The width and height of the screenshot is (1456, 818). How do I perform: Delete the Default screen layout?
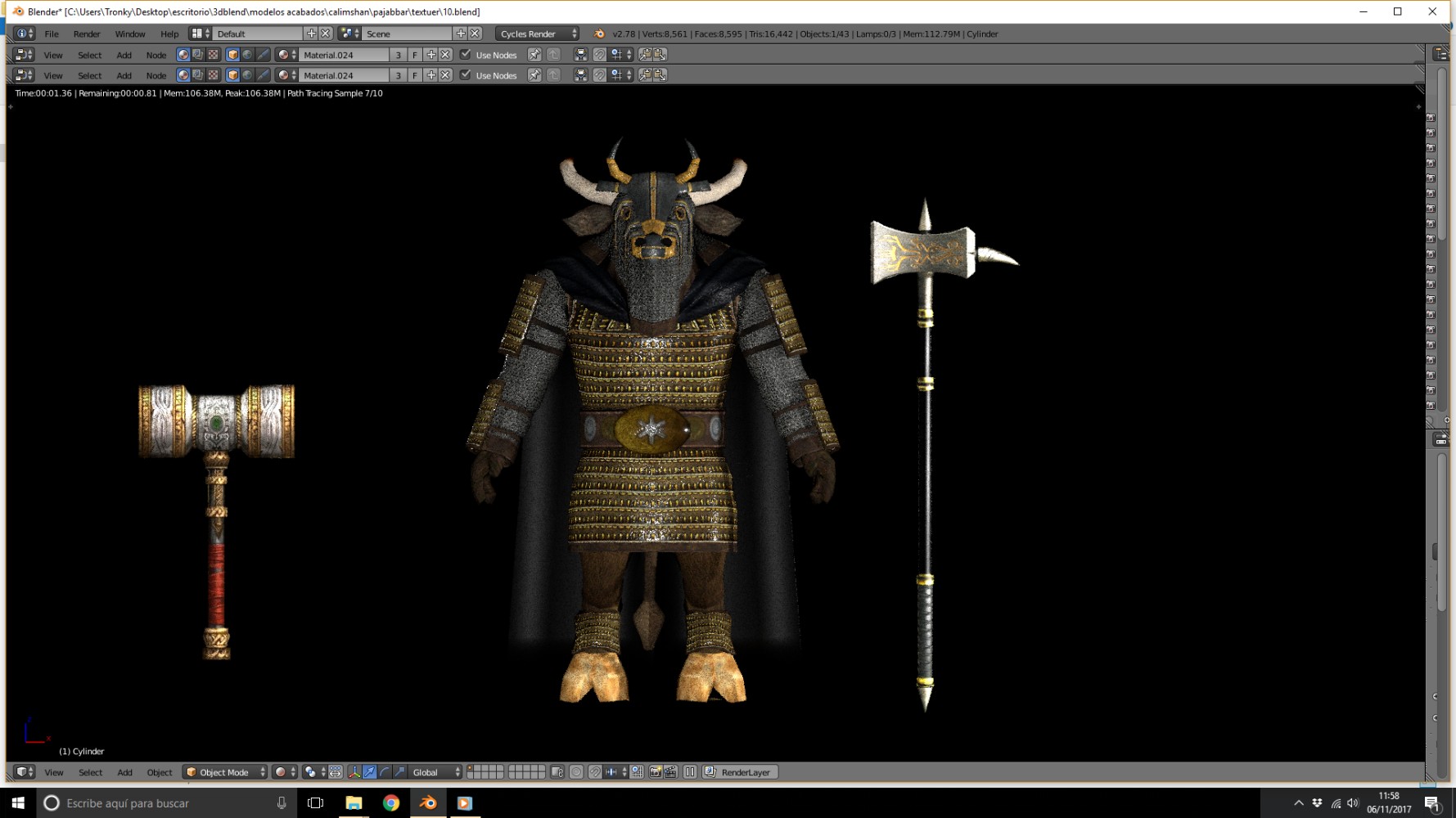pos(326,34)
